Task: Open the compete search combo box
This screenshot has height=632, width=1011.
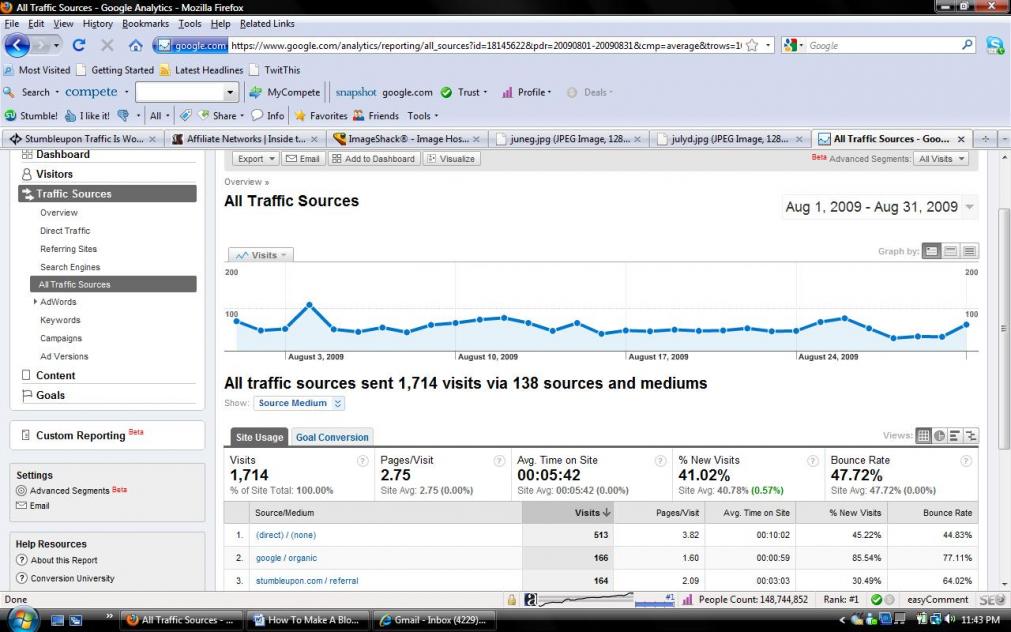Action: coord(187,92)
